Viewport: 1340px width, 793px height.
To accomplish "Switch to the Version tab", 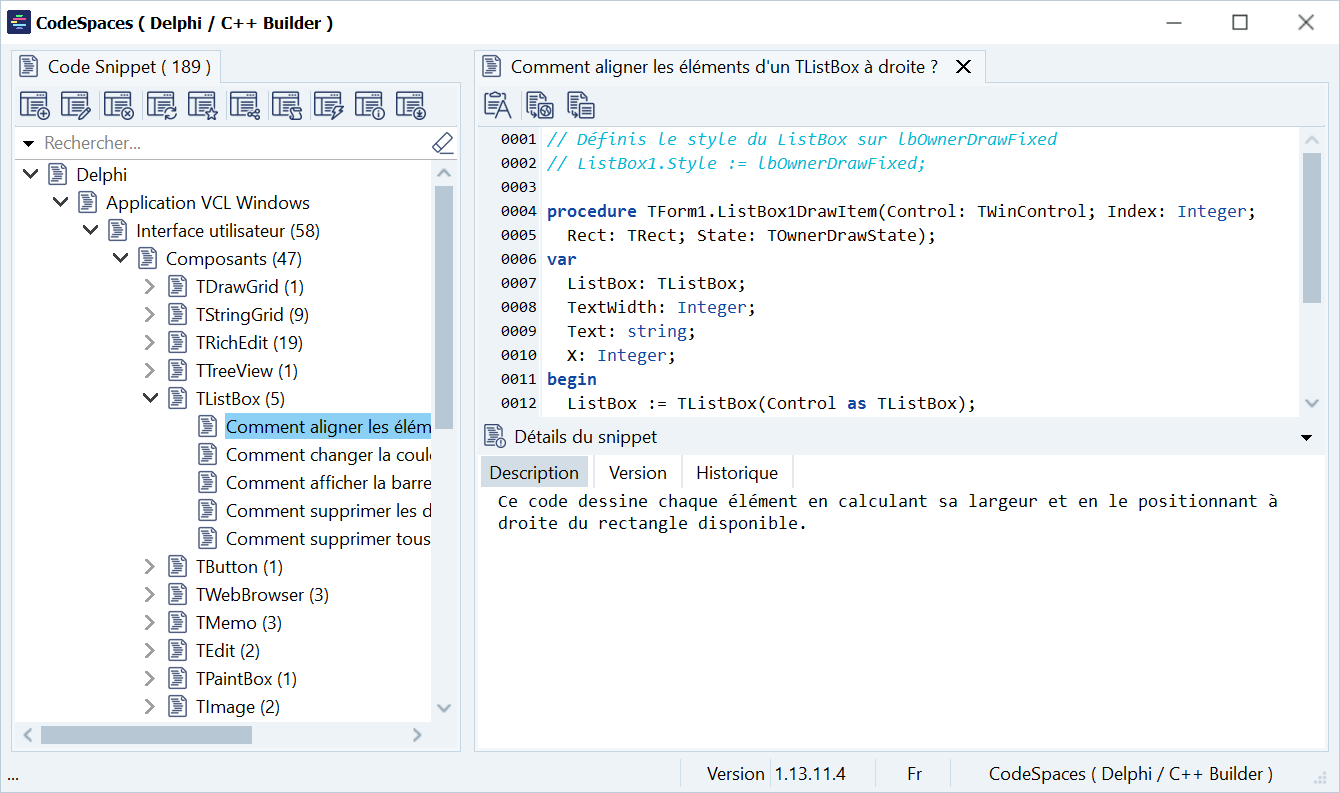I will click(637, 473).
